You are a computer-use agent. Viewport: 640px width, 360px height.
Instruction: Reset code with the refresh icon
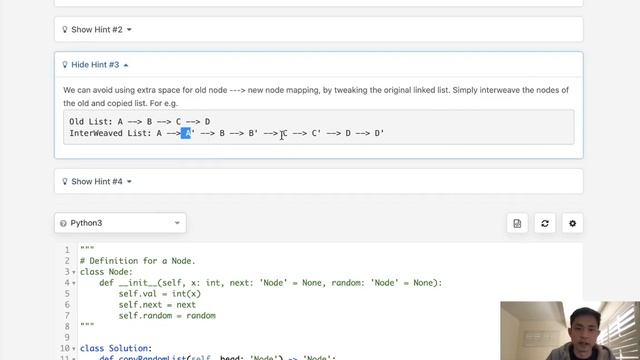(x=545, y=223)
